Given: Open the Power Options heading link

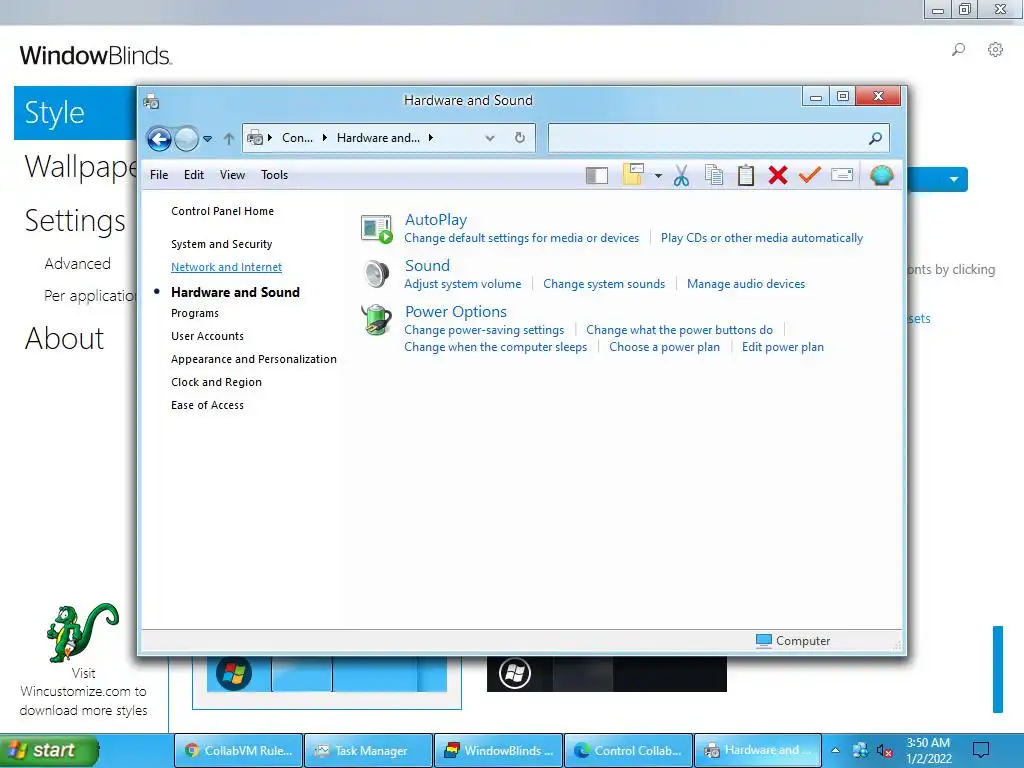Looking at the screenshot, I should coord(456,312).
